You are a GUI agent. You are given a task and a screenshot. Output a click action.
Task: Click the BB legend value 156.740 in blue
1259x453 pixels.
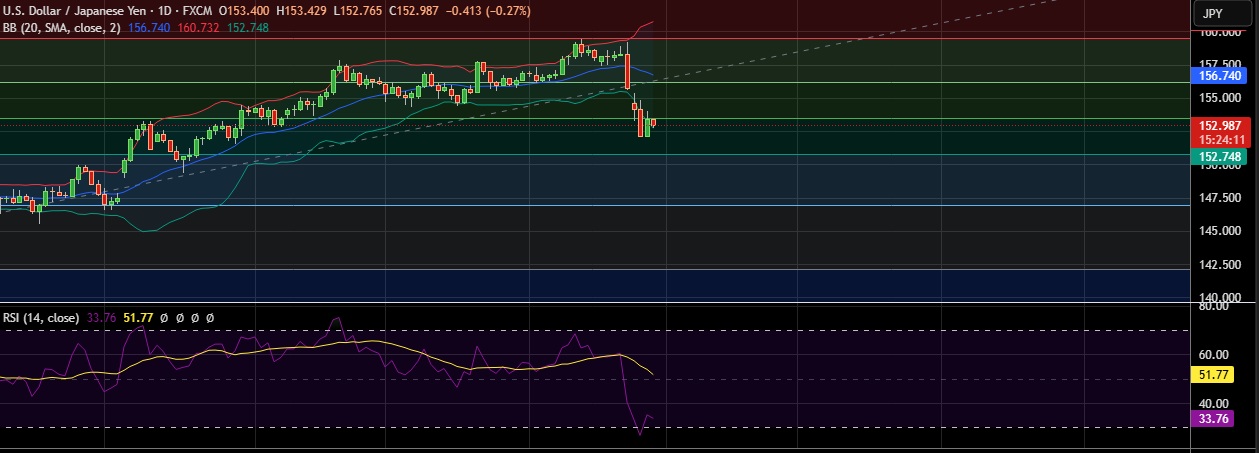[150, 28]
